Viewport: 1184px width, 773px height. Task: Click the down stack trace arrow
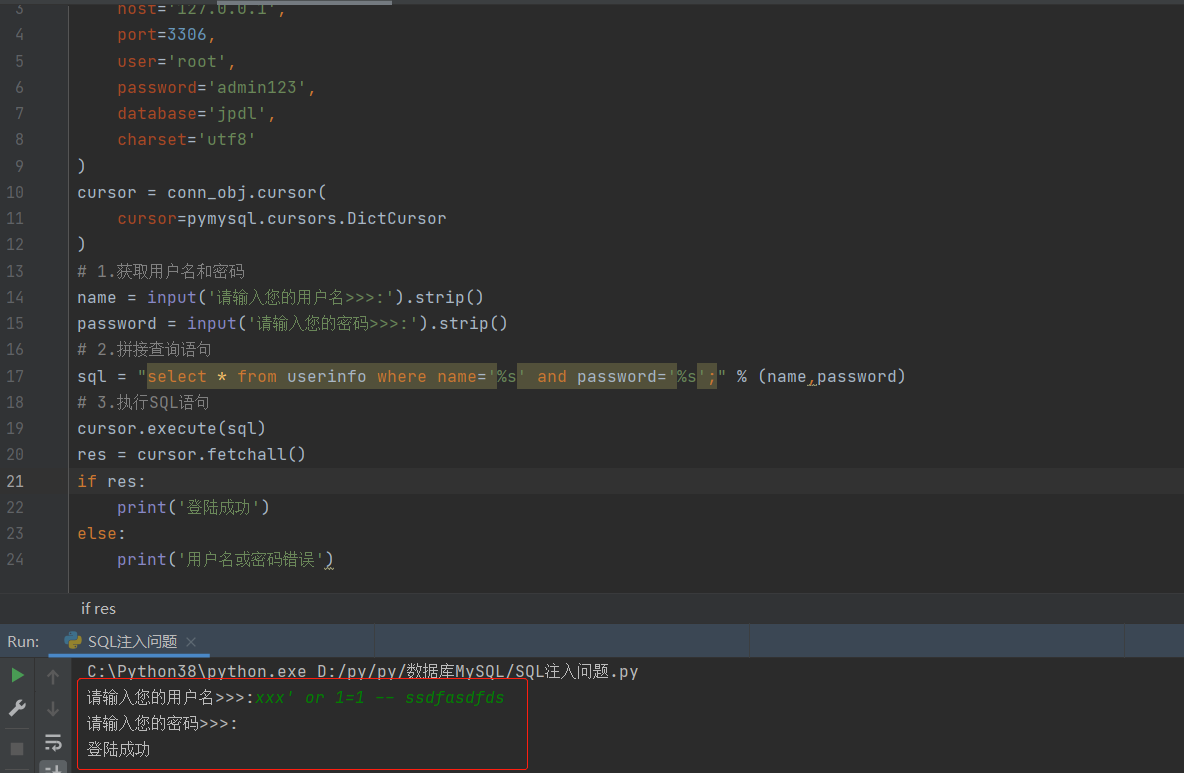click(53, 709)
